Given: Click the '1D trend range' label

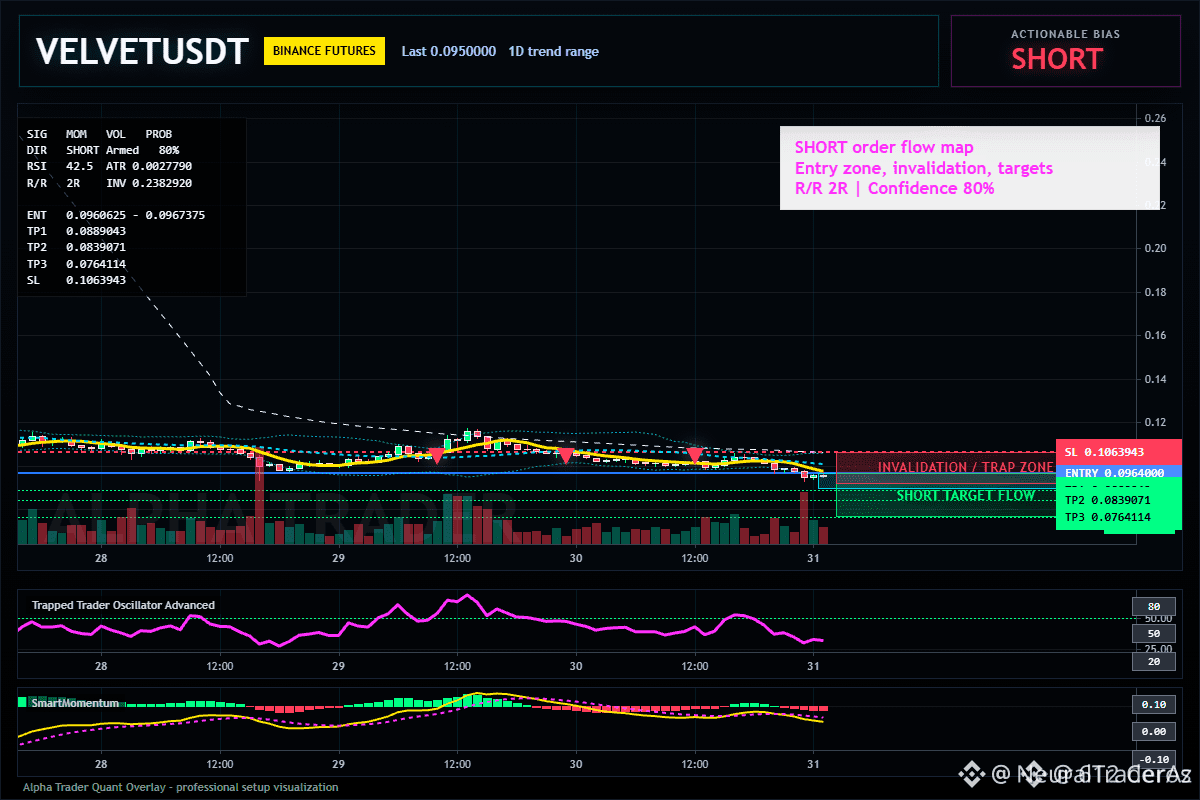Looking at the screenshot, I should (x=553, y=51).
